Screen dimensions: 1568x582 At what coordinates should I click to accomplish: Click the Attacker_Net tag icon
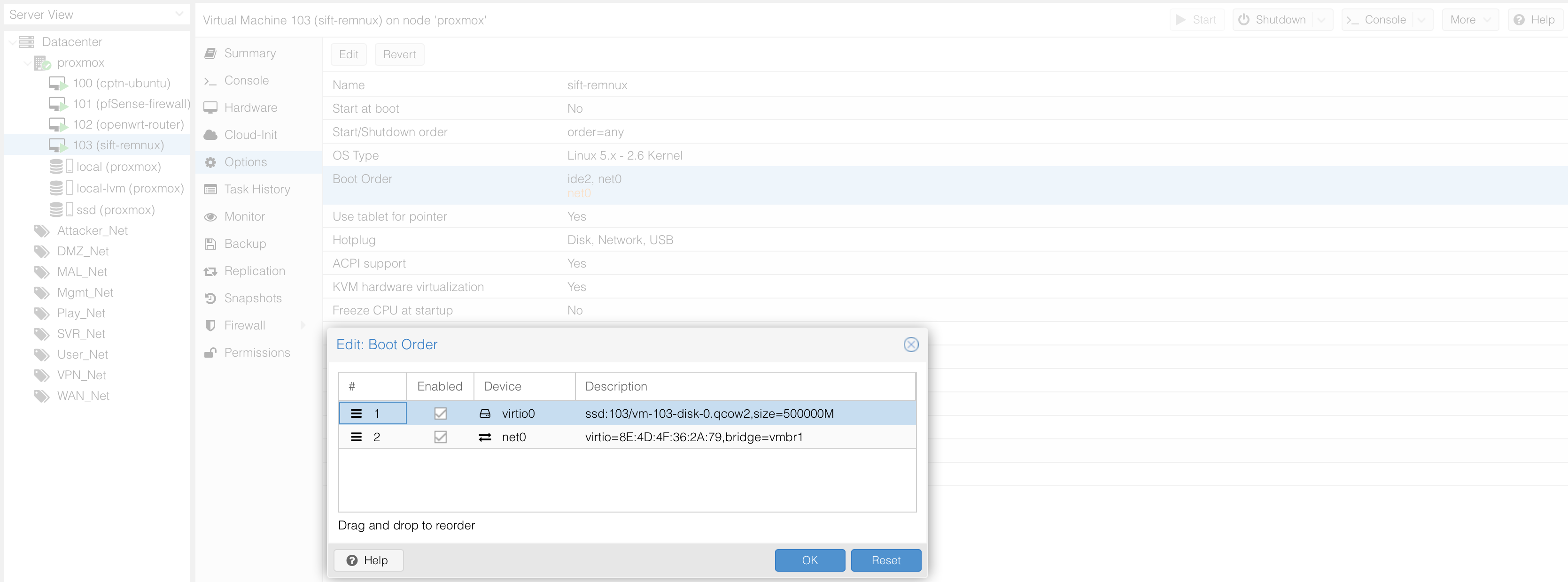click(41, 230)
